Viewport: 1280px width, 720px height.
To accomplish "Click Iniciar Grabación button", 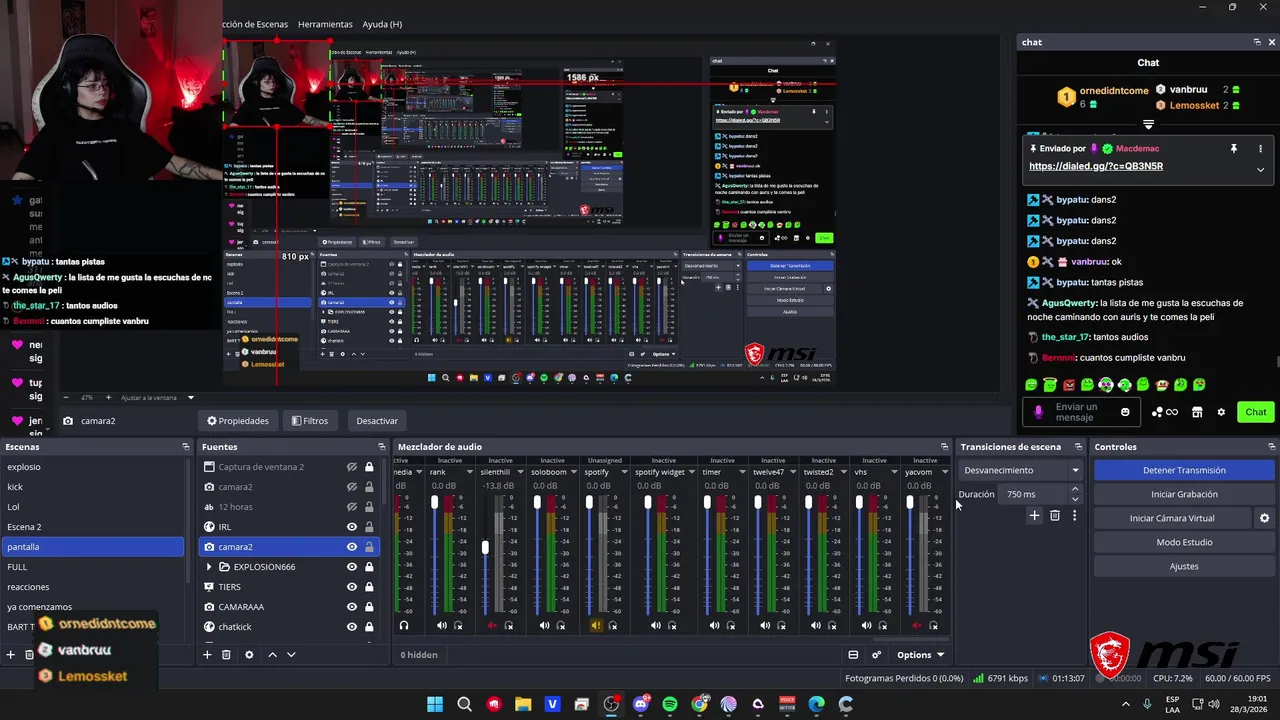I will tap(1184, 494).
